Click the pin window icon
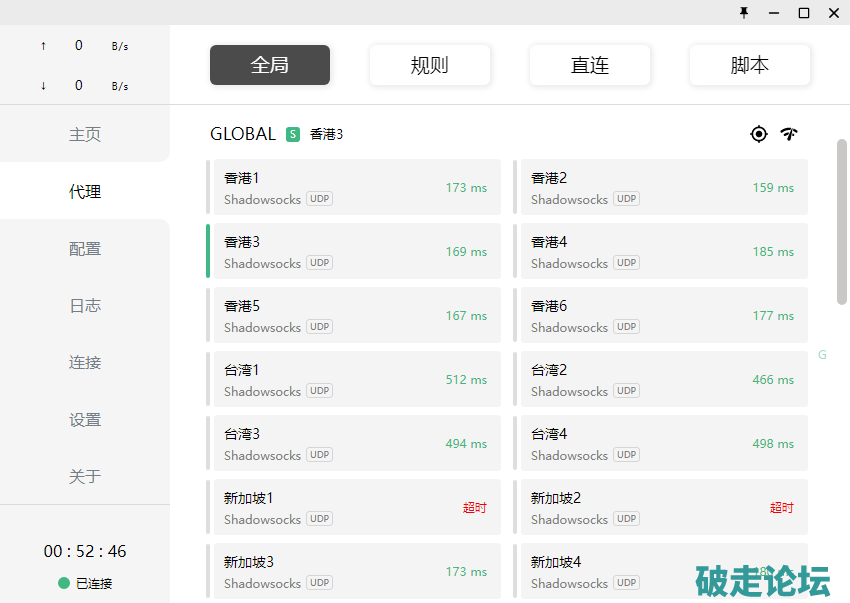This screenshot has width=850, height=603. 744,13
